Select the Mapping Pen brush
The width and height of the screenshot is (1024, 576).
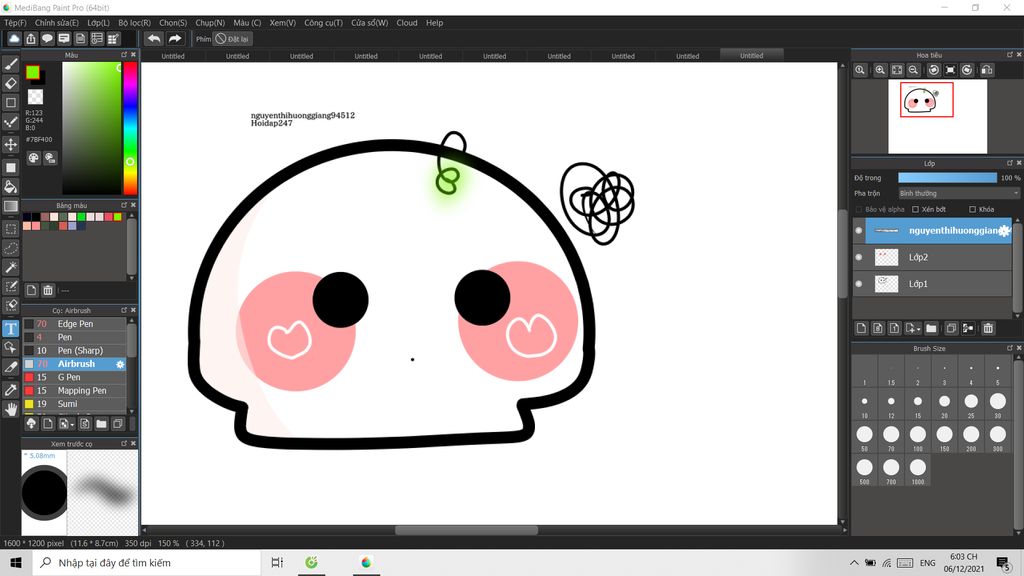coord(75,391)
